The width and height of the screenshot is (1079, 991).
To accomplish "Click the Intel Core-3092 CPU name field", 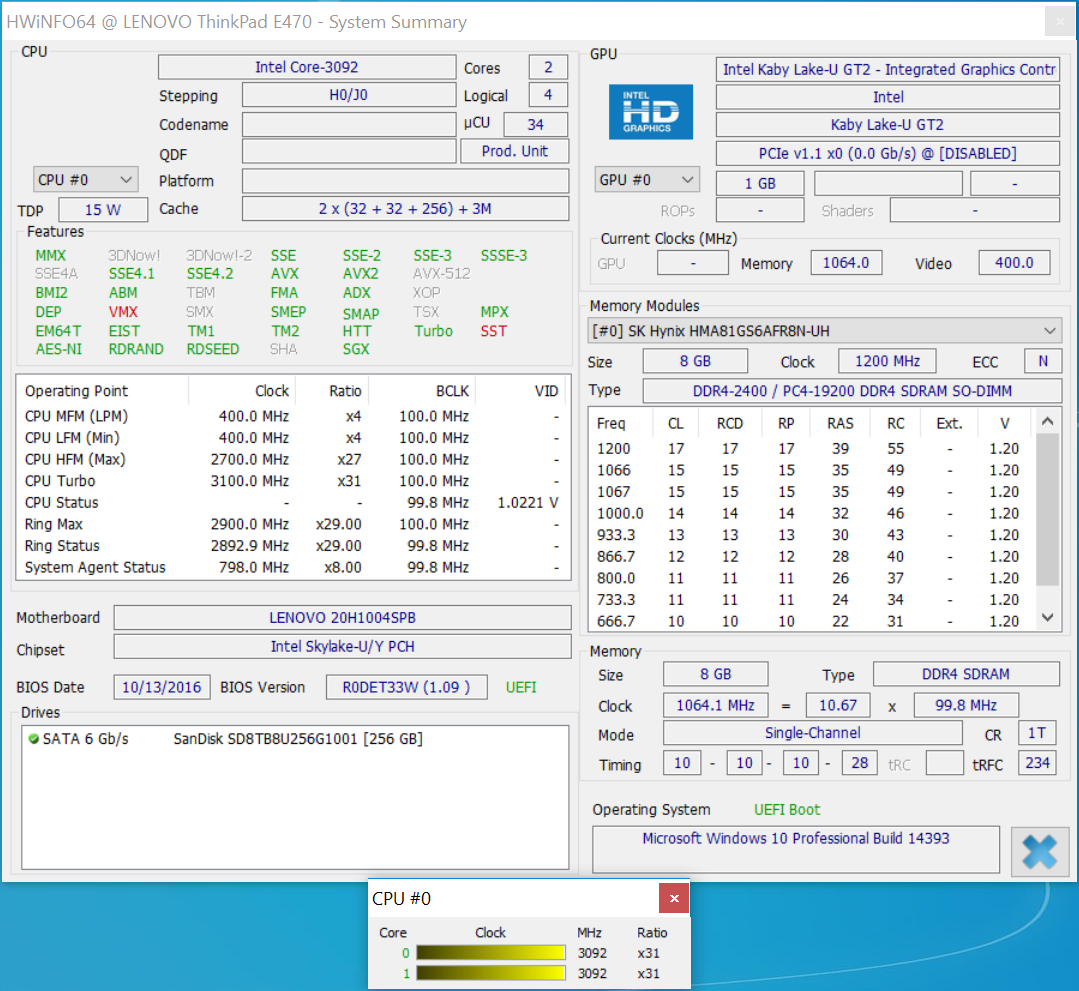I will [x=307, y=67].
